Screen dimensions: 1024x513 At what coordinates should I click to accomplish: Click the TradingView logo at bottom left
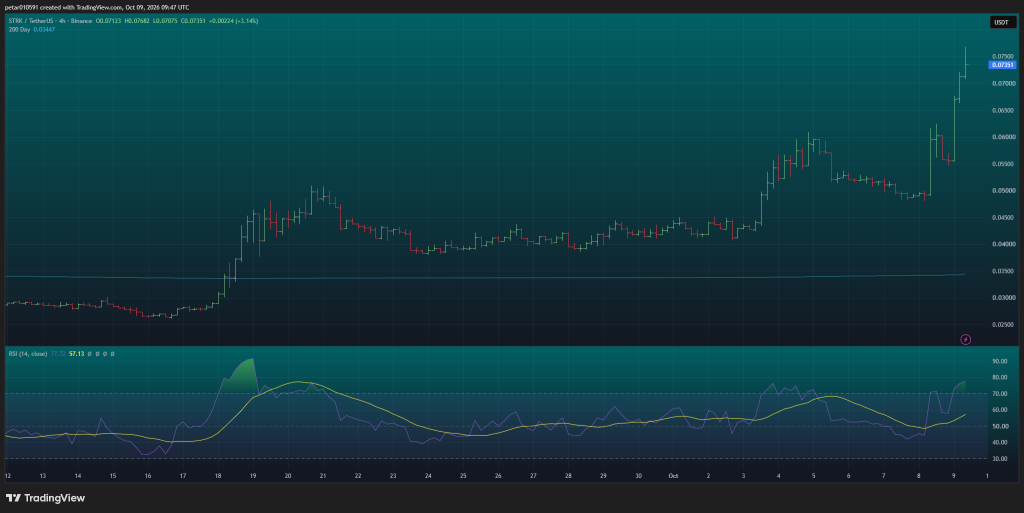point(45,498)
